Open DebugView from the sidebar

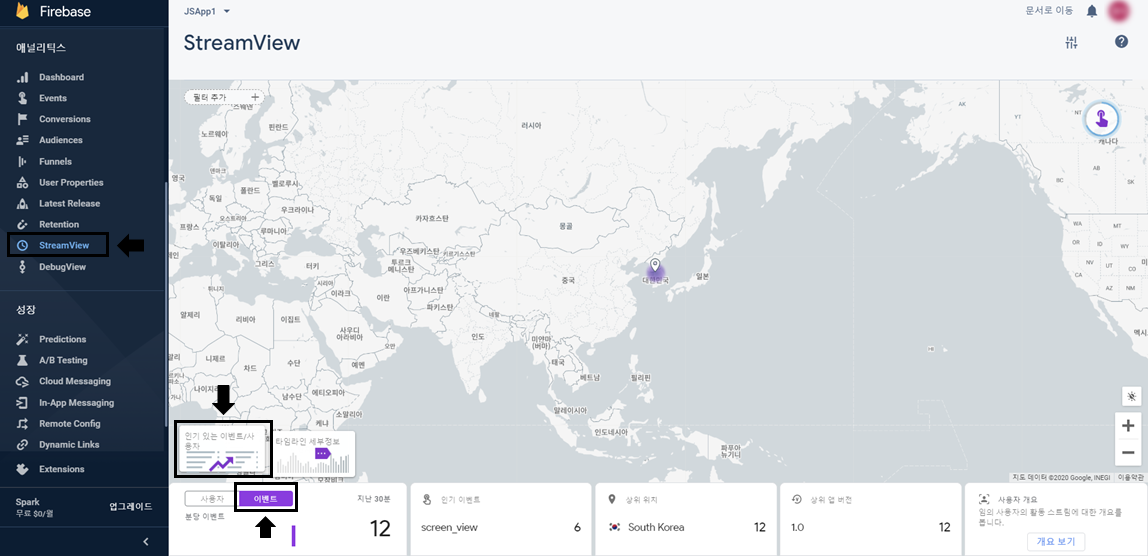point(62,267)
